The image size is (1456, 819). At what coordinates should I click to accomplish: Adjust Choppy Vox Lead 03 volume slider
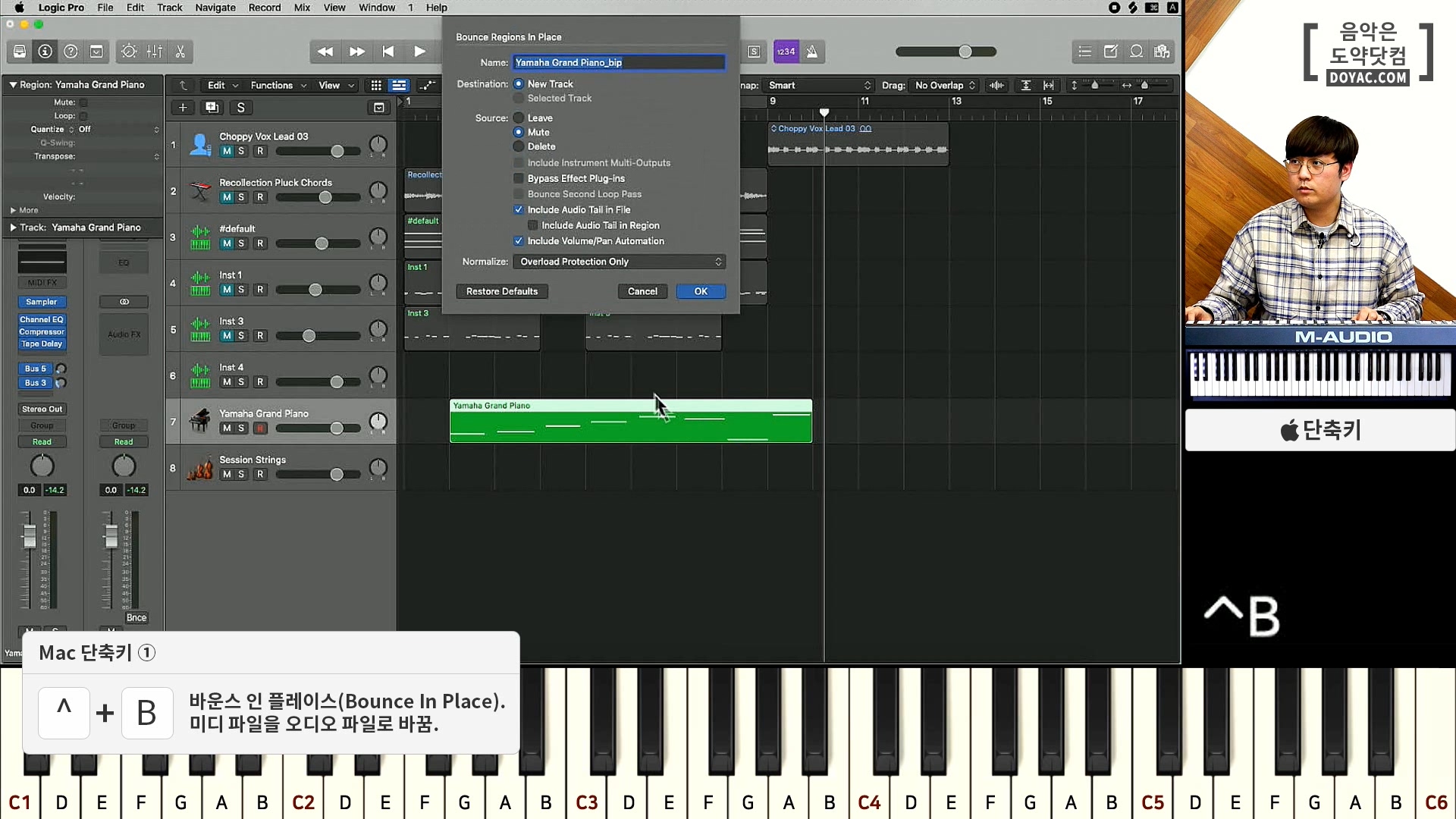click(x=337, y=152)
